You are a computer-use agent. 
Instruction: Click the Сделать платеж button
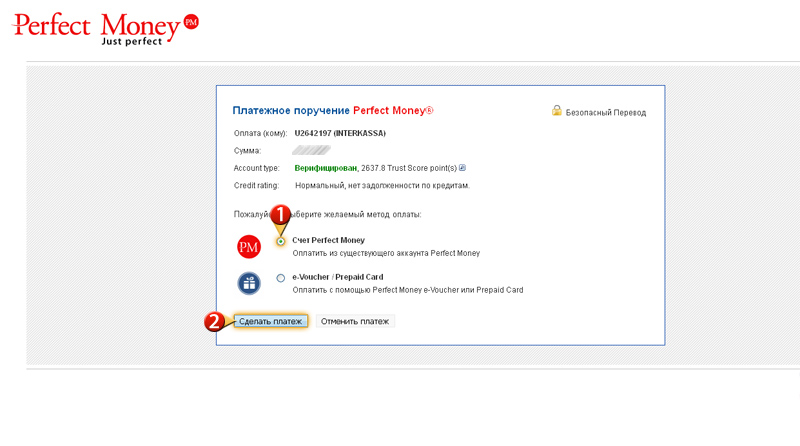click(x=271, y=321)
